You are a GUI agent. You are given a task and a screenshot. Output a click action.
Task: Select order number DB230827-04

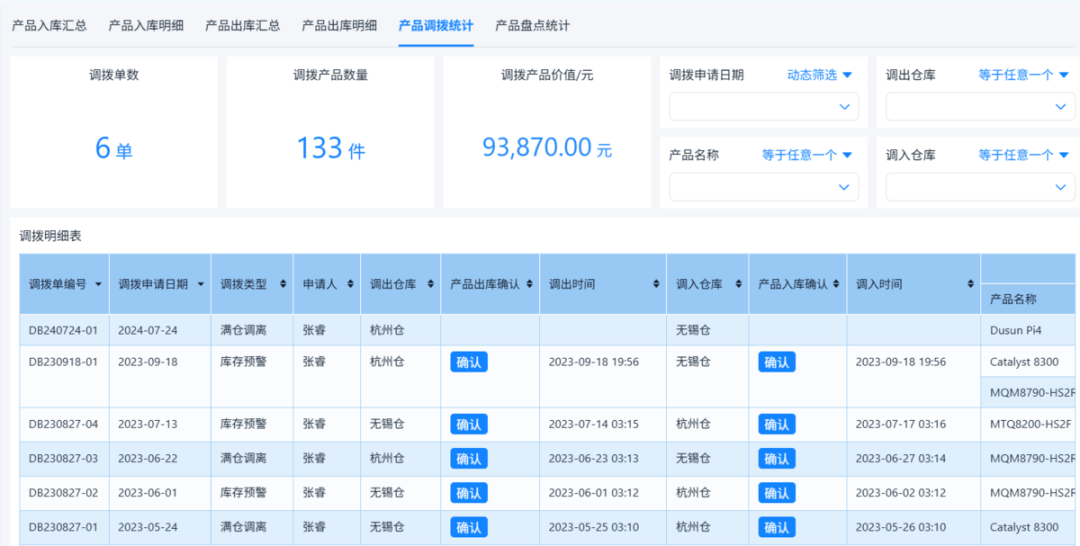click(x=63, y=424)
